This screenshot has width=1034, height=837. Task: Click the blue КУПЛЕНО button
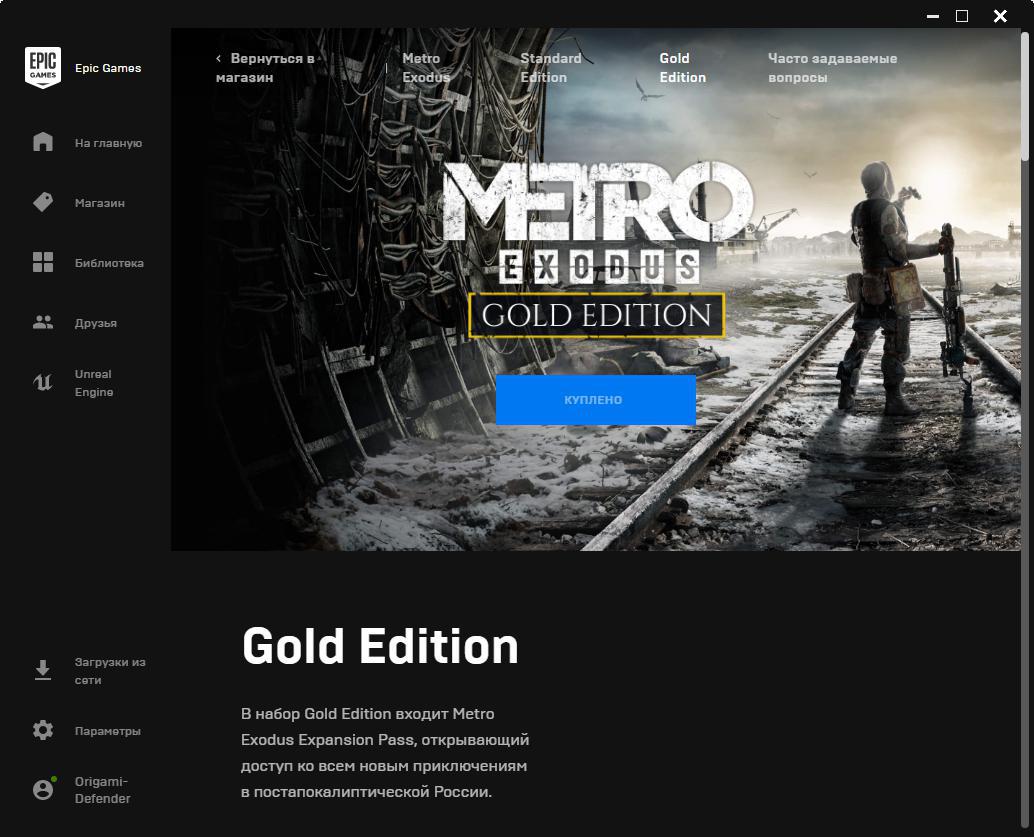tap(595, 400)
